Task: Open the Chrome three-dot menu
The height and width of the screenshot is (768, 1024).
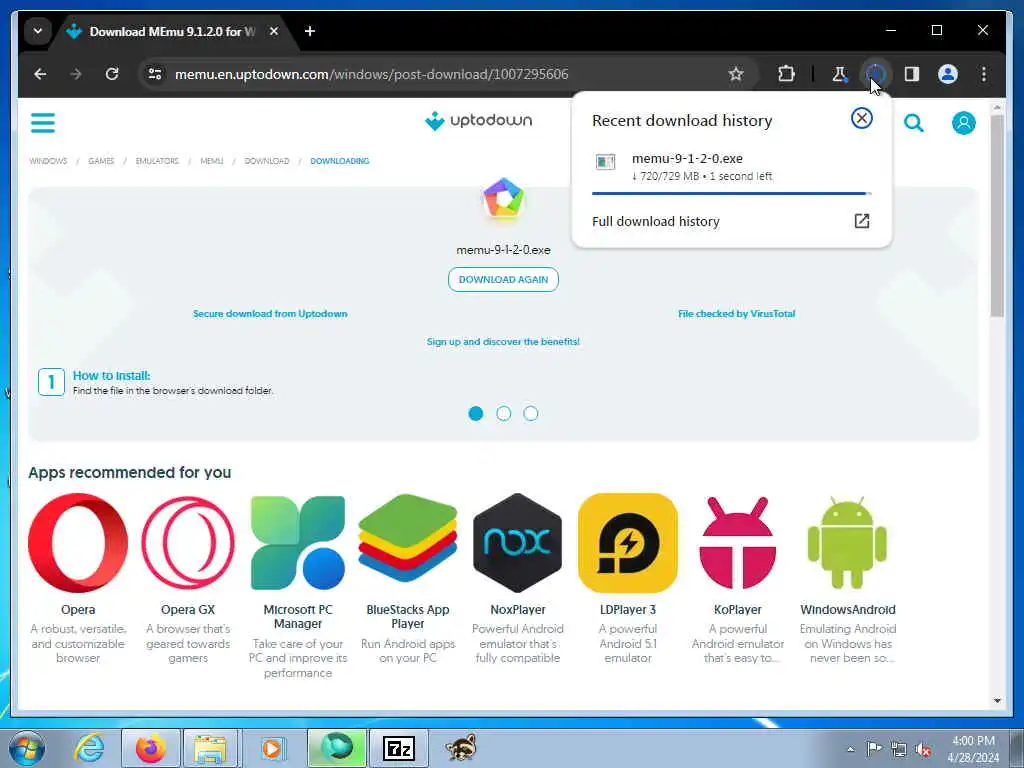Action: pos(984,74)
